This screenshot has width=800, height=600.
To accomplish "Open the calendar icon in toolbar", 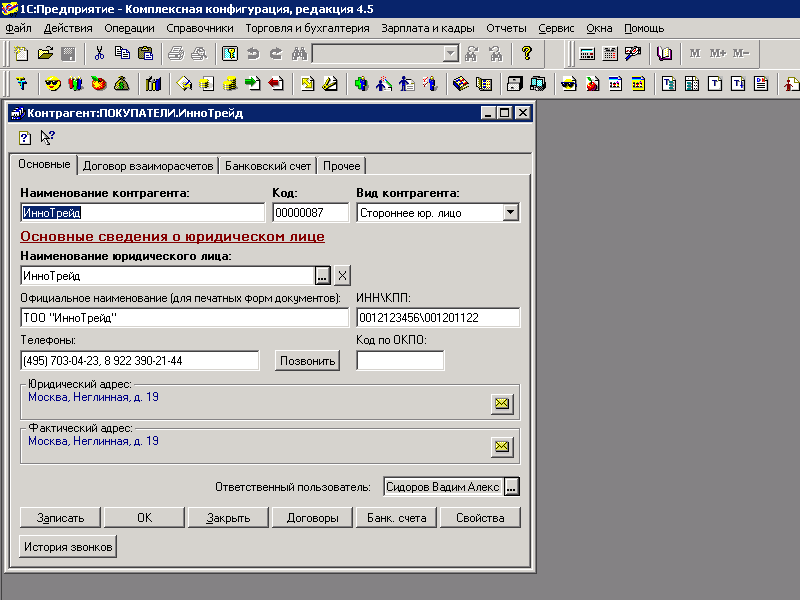I will tap(610, 54).
